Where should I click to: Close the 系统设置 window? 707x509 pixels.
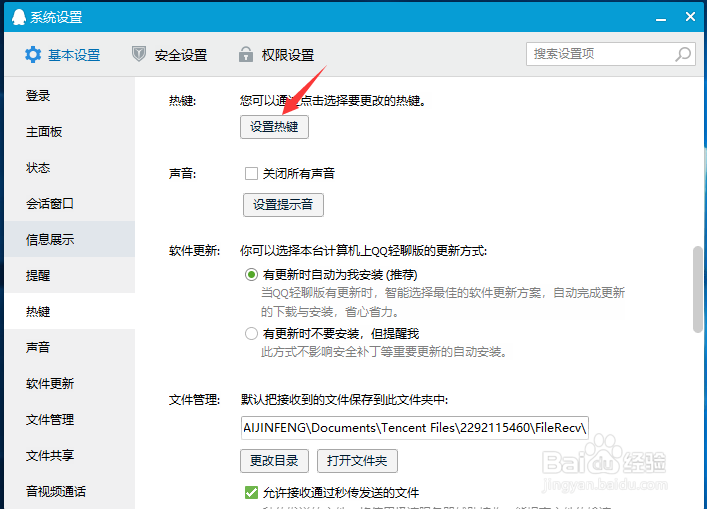point(690,17)
